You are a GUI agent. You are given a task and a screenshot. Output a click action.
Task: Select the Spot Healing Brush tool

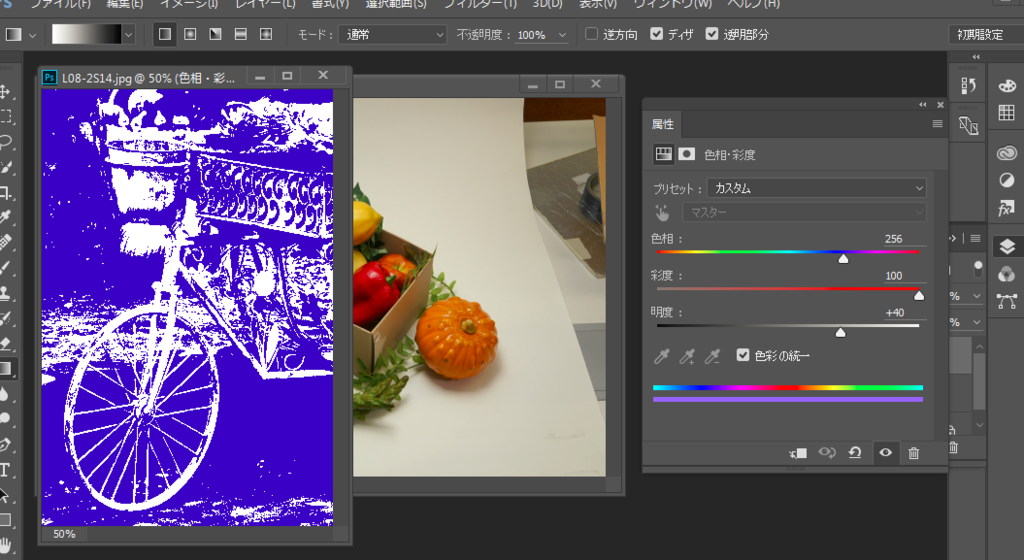[x=5, y=243]
